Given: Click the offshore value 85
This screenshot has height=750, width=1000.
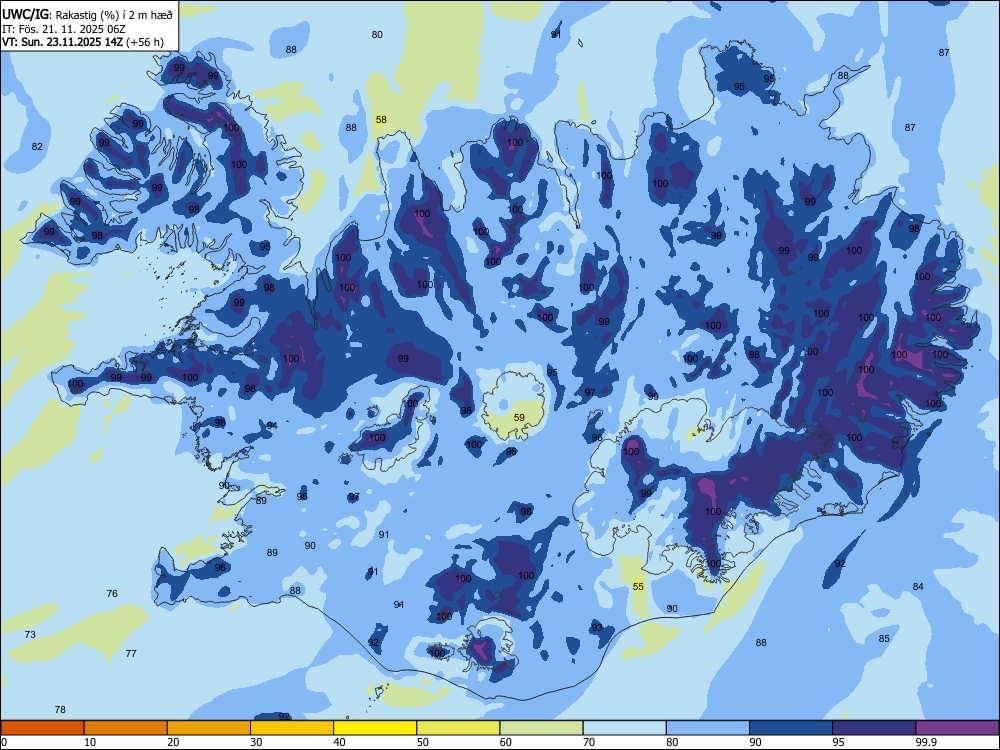Looking at the screenshot, I should 884,639.
